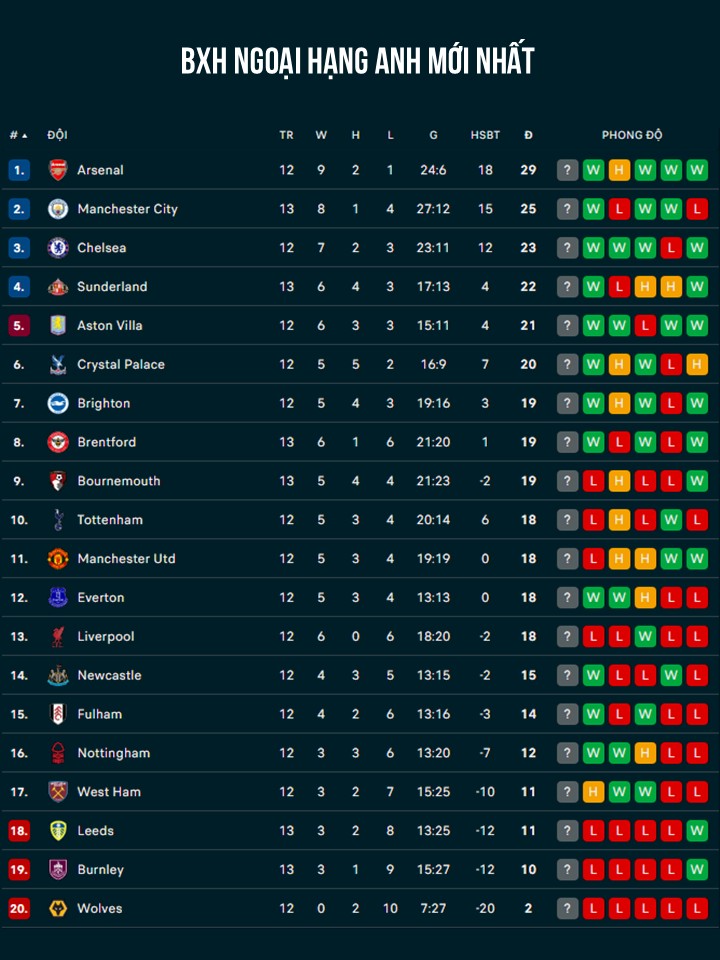
Task: Click the Arsenal club crest icon
Action: click(x=58, y=170)
